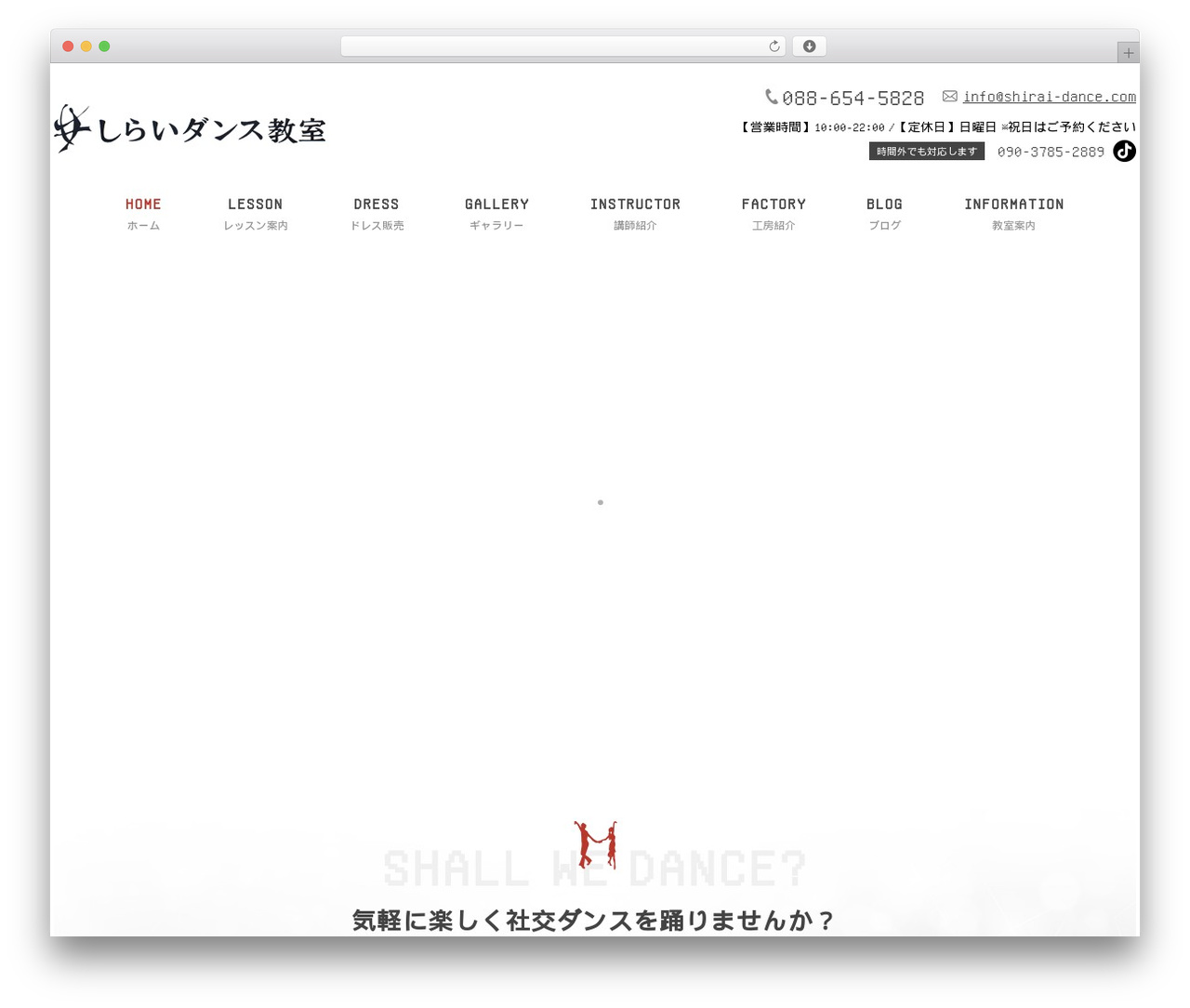Click the phone icon beside 088-654-5828

click(x=772, y=97)
